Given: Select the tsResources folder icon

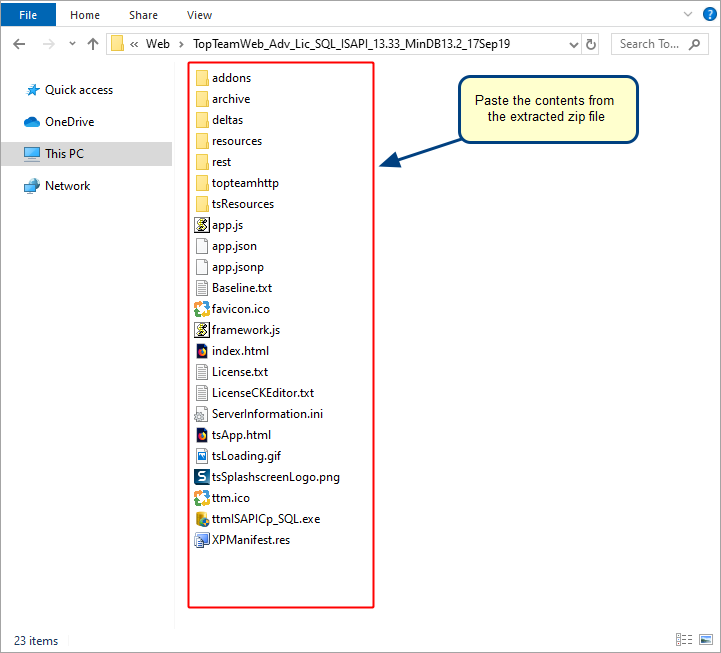Looking at the screenshot, I should click(x=202, y=204).
